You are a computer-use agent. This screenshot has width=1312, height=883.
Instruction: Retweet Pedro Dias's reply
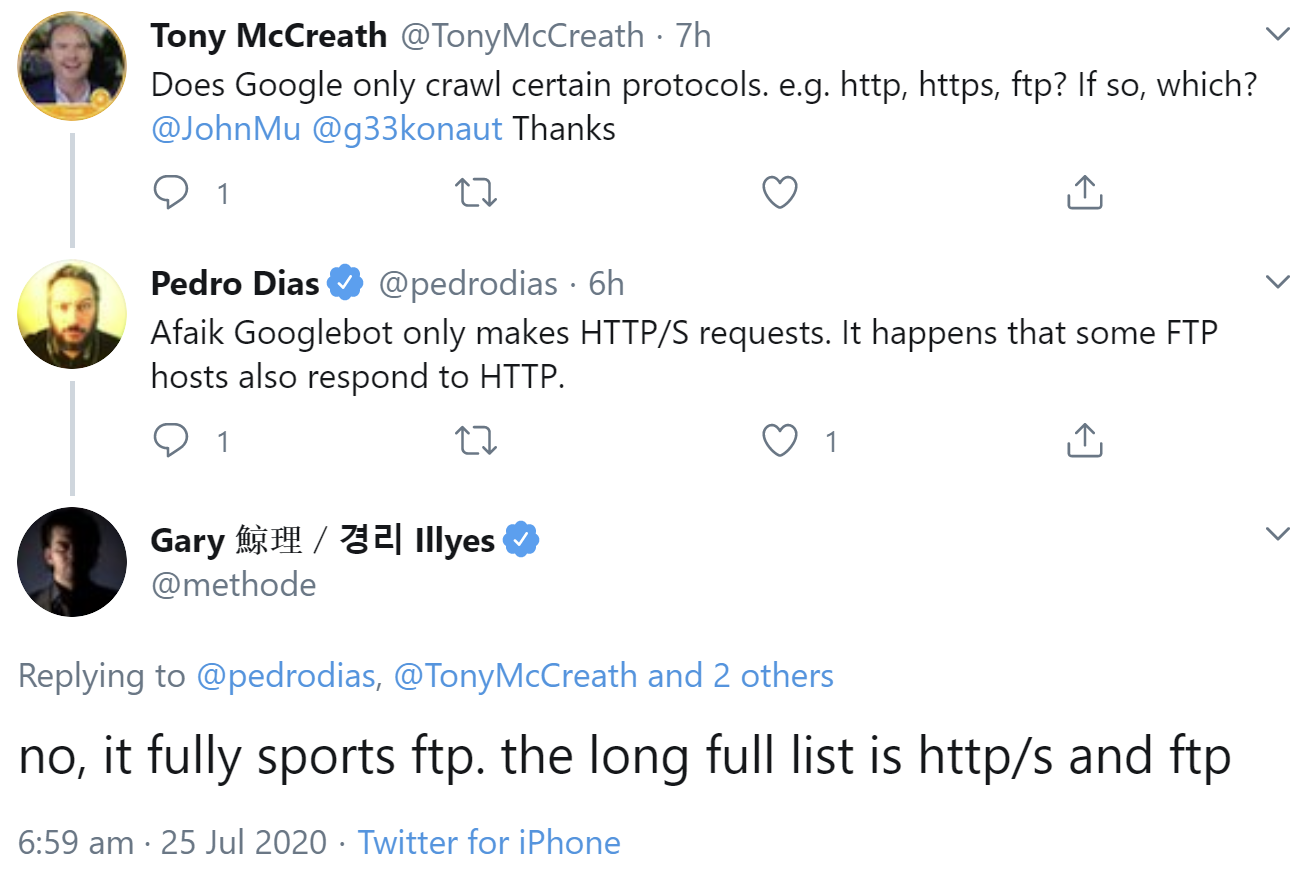coord(476,439)
